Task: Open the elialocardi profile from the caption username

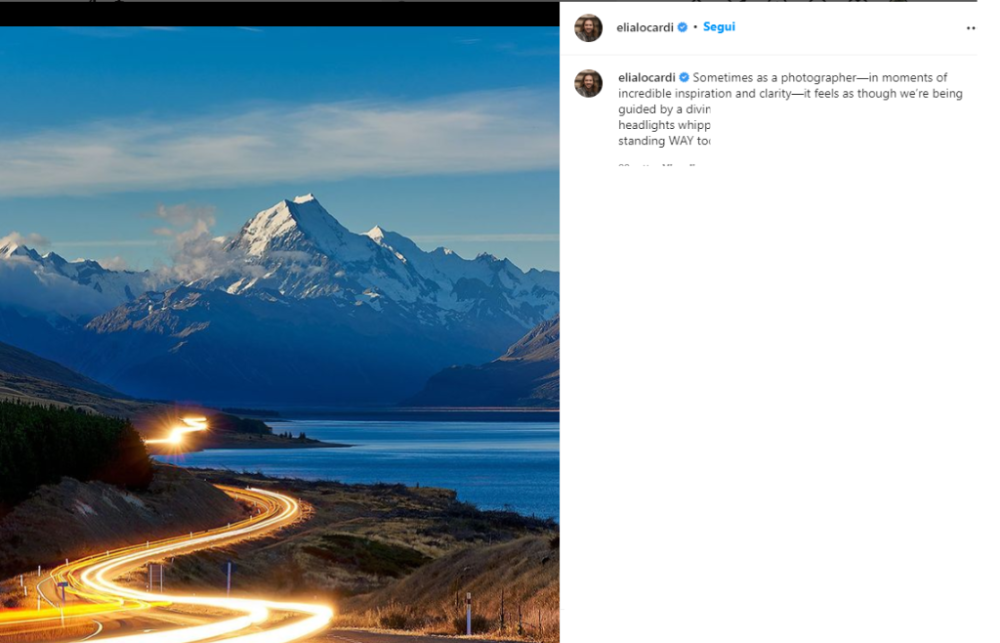Action: click(646, 77)
